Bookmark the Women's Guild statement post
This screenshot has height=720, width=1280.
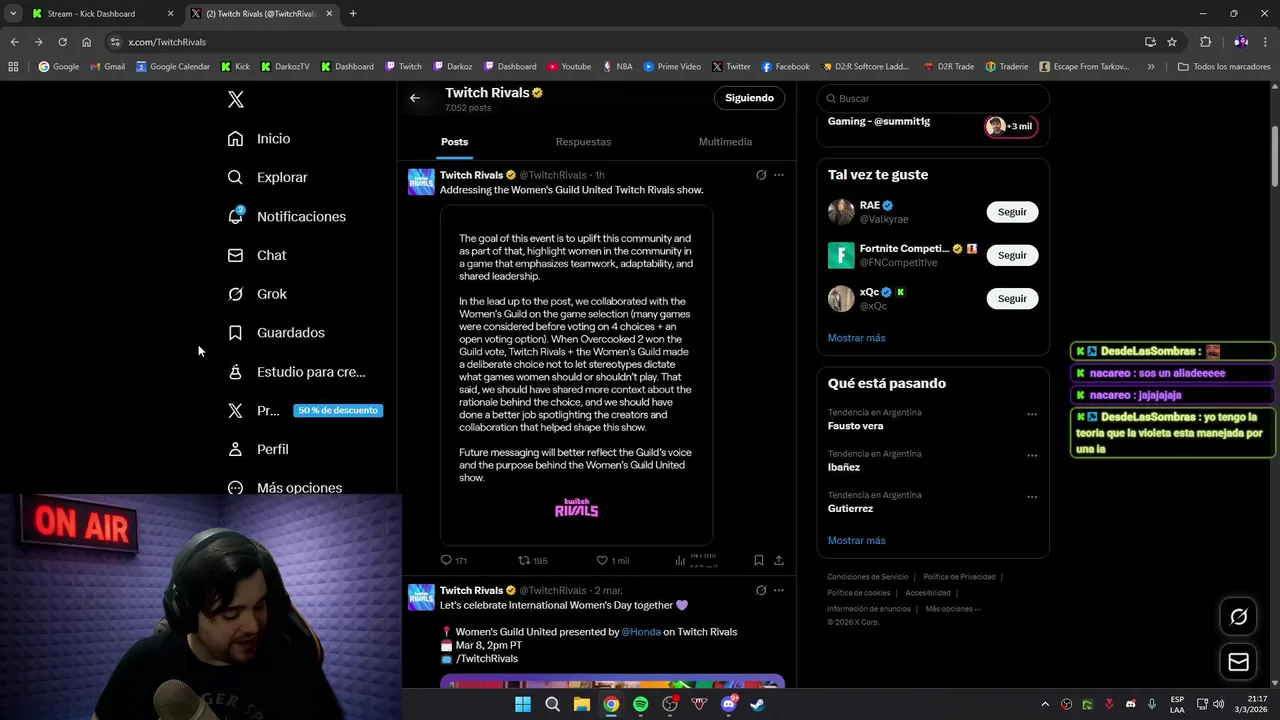[759, 561]
